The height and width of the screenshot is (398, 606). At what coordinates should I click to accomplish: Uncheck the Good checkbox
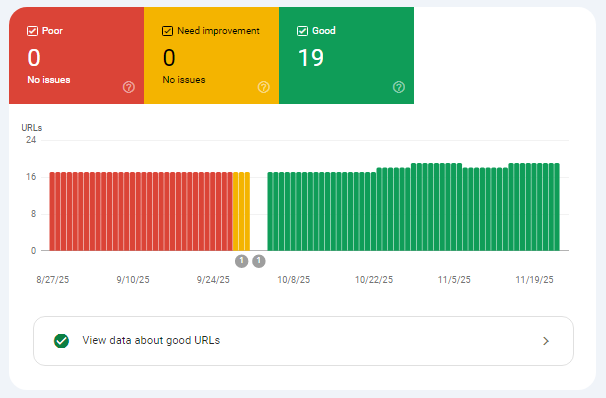click(302, 31)
